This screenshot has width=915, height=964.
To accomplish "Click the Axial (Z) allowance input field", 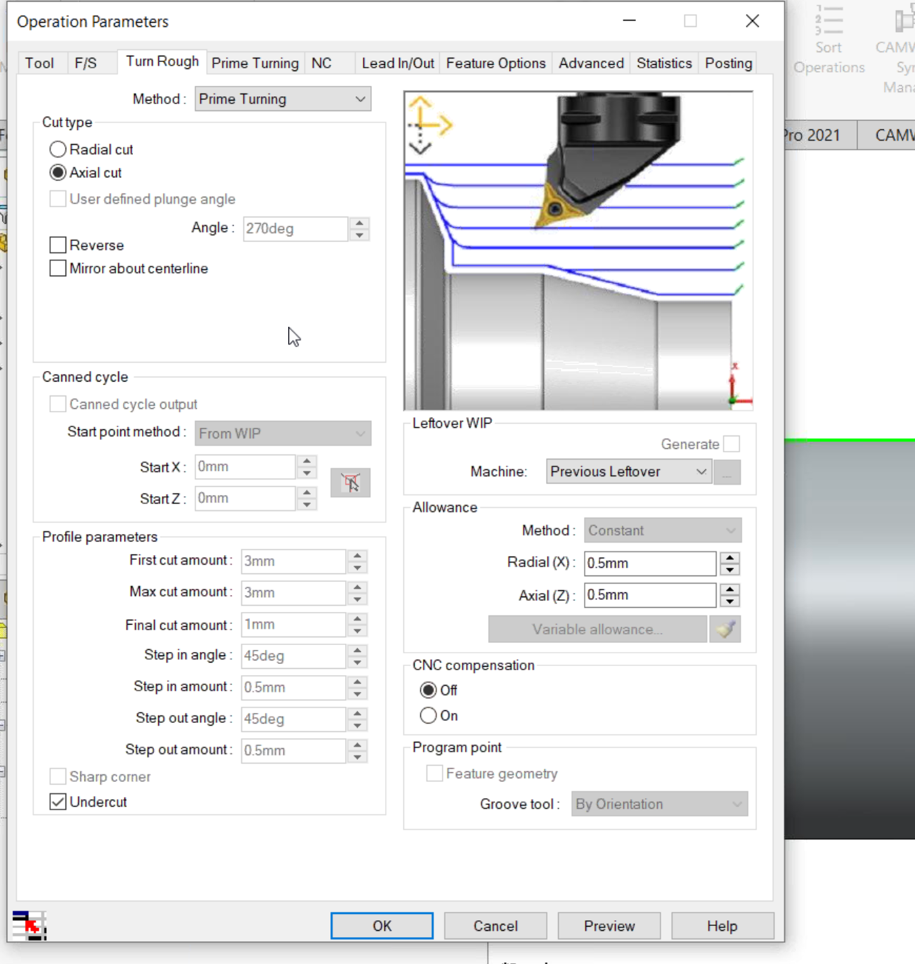I will (x=650, y=595).
